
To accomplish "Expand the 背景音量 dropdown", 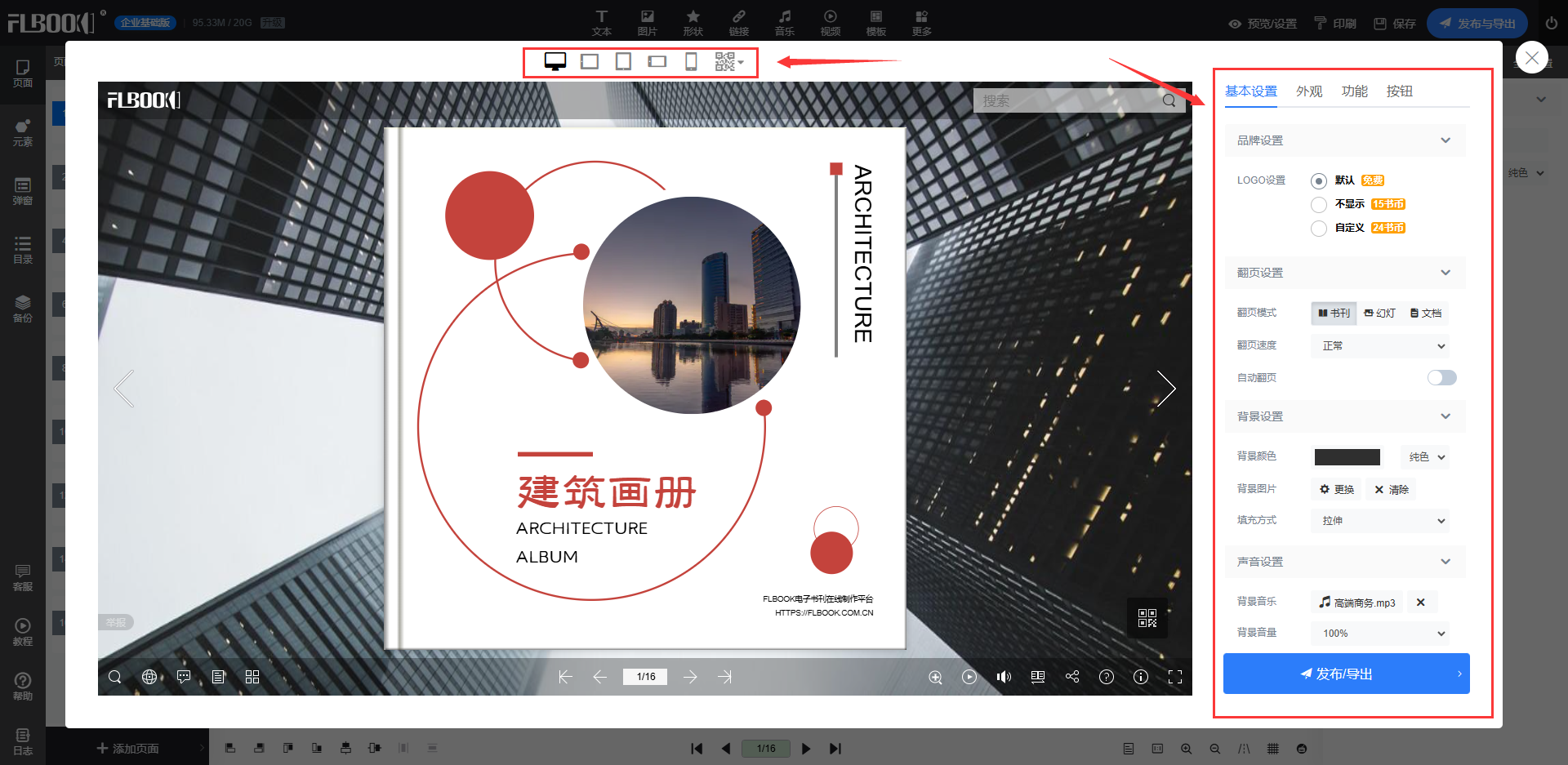I will (1380, 634).
